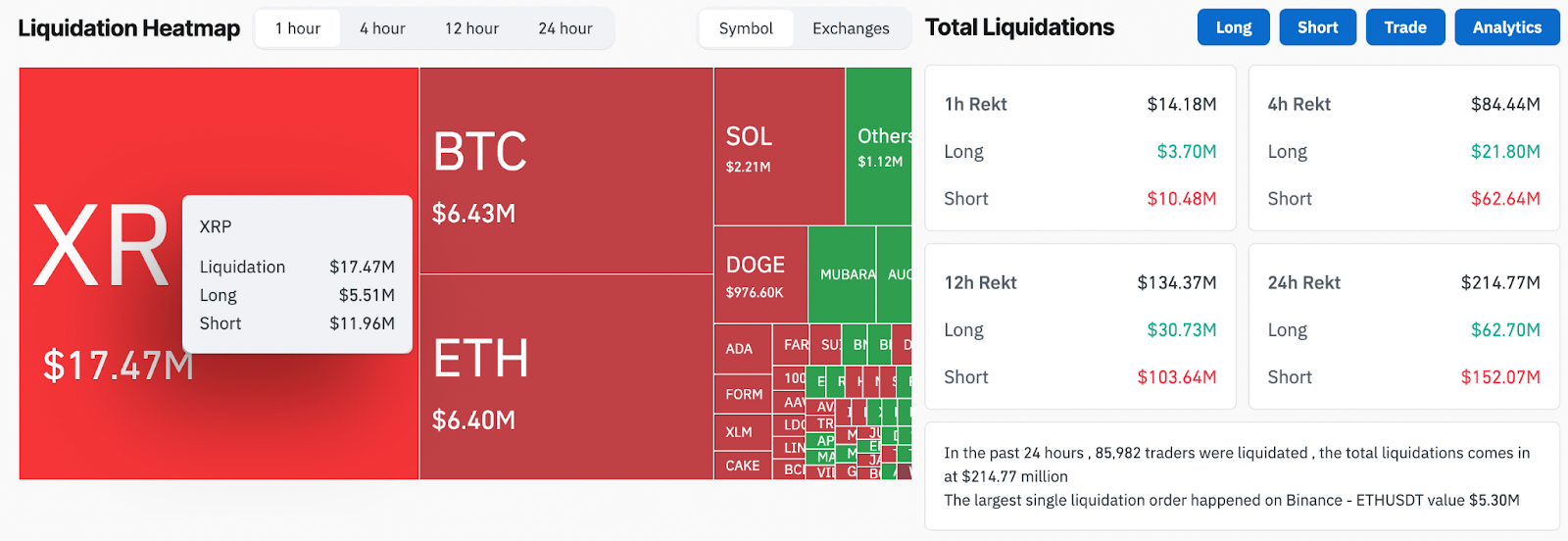Click the green MUBARAK tile
The height and width of the screenshot is (541, 1568).
tap(842, 274)
